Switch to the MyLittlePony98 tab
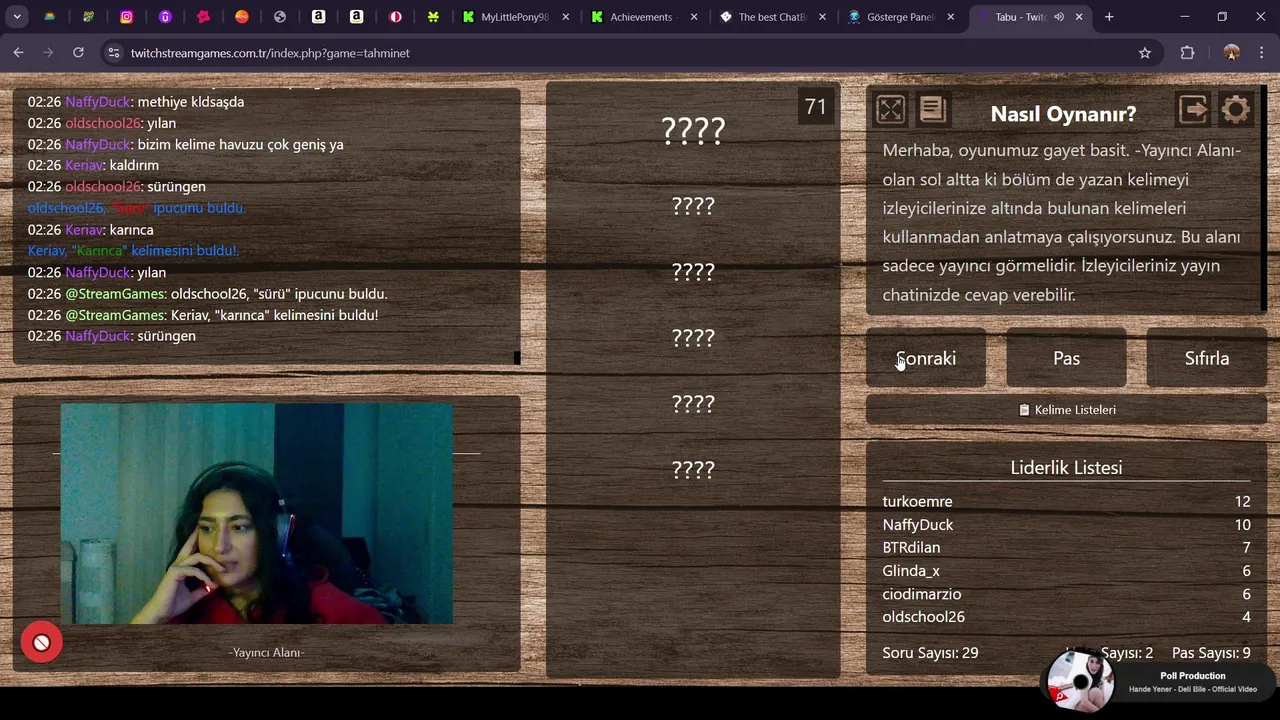Screen dimensions: 1280x720 coord(514,17)
